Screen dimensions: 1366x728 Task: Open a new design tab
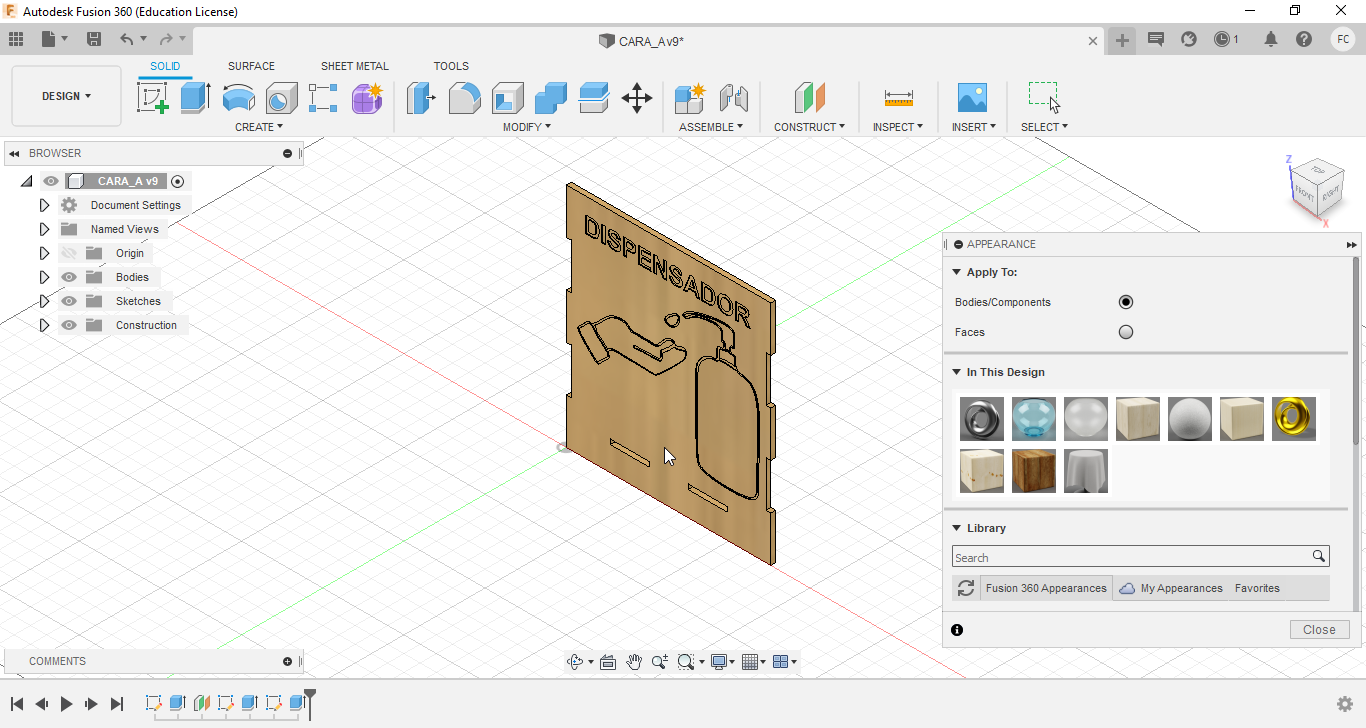pyautogui.click(x=1122, y=40)
